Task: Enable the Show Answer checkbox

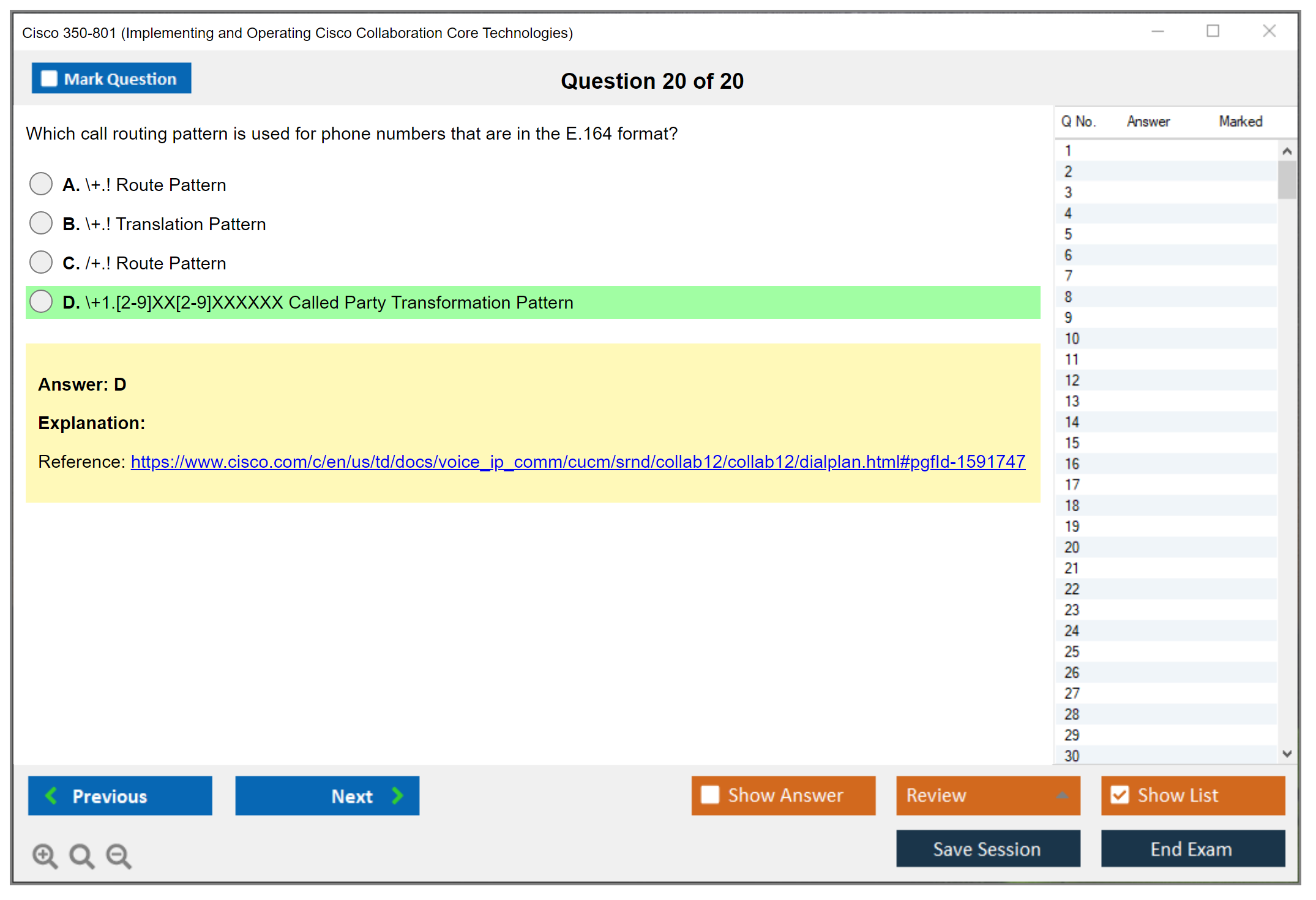Action: click(710, 795)
